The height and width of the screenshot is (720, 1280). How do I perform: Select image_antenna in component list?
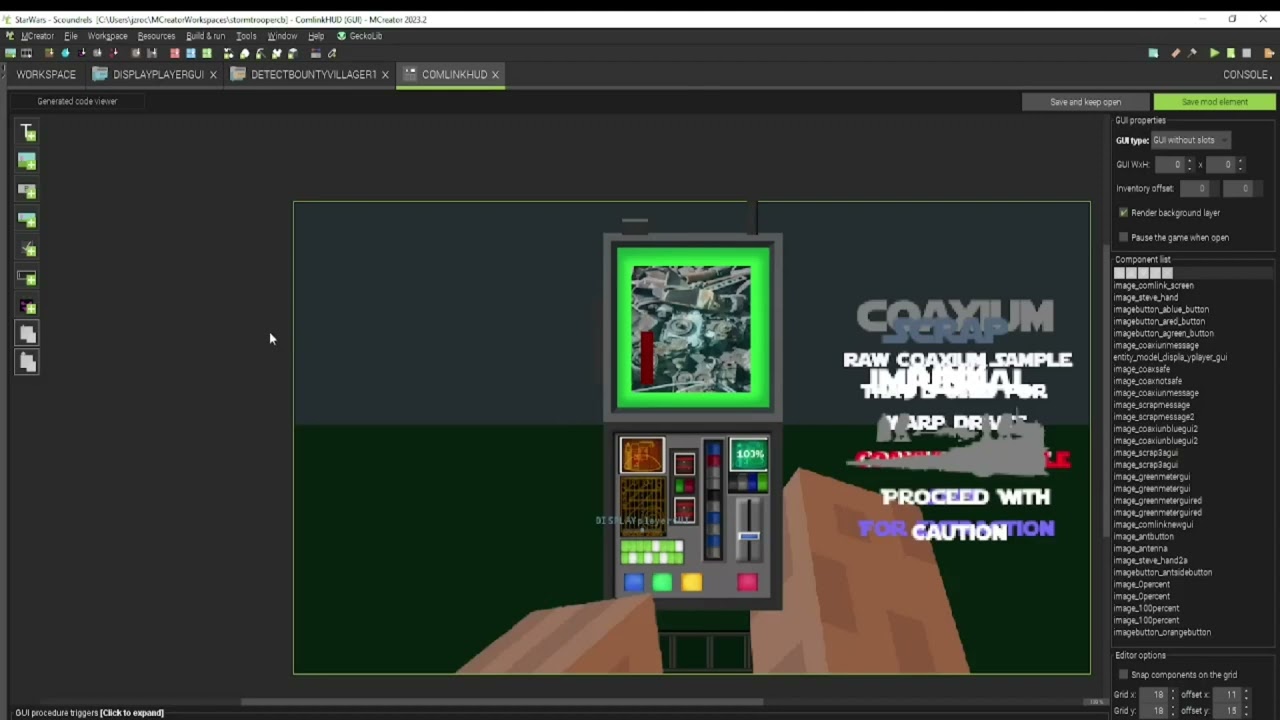[x=1140, y=549]
